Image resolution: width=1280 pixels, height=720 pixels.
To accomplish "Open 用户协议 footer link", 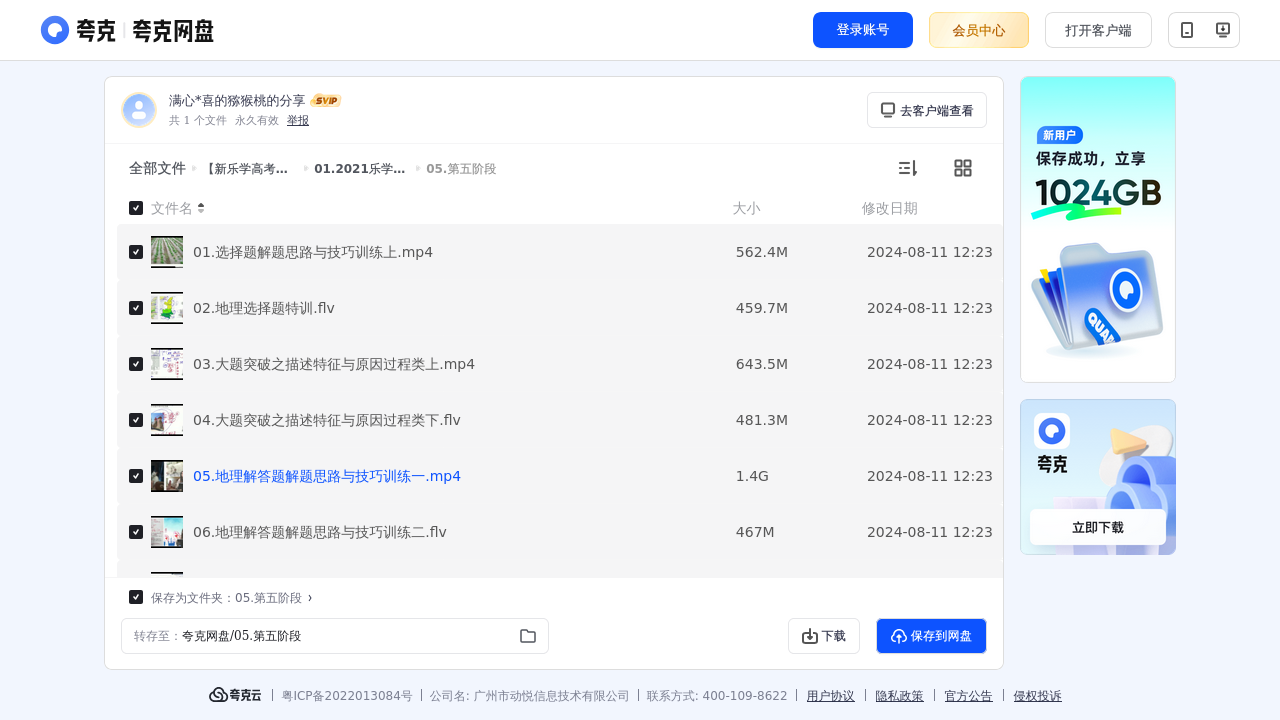I will (831, 696).
